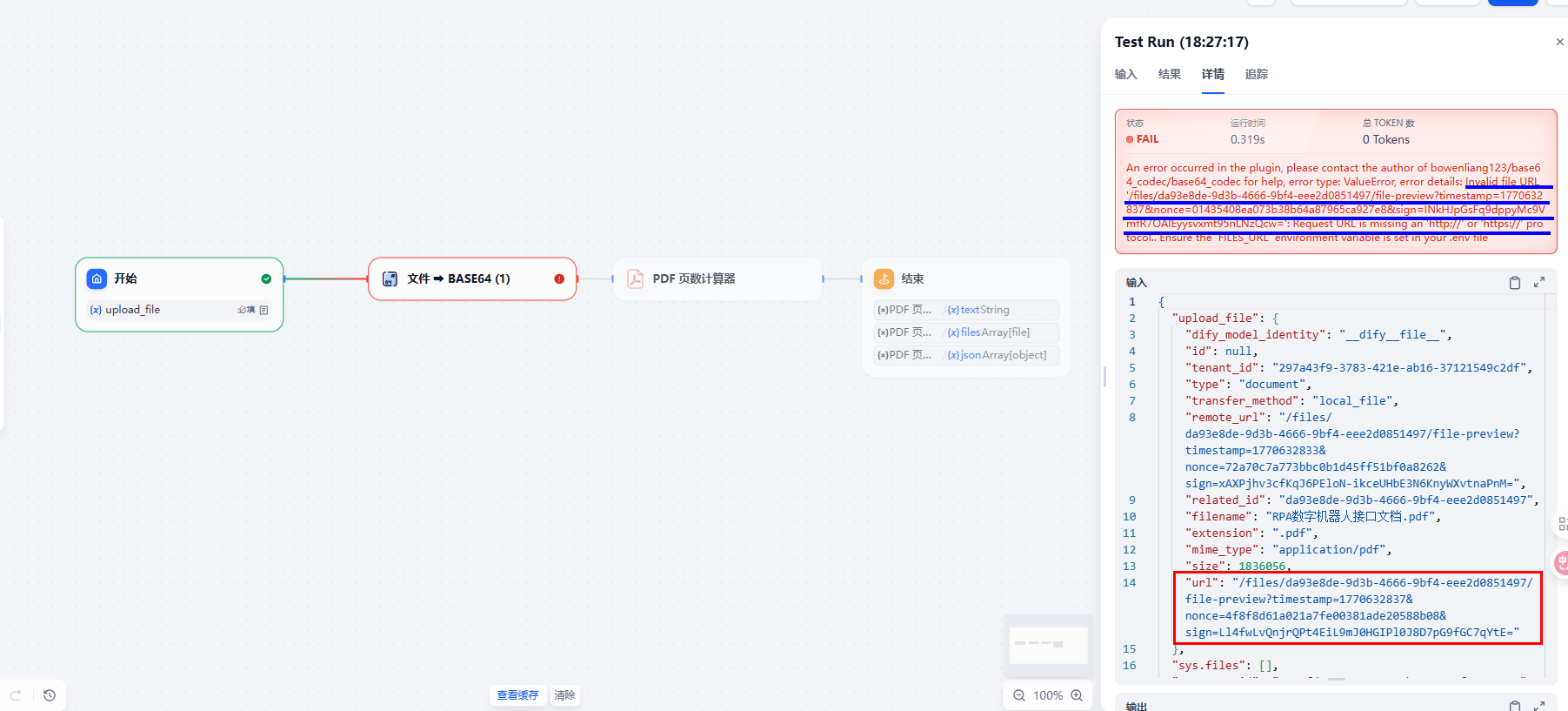The image size is (1568, 711).
Task: Click the 清除 button
Action: [565, 695]
